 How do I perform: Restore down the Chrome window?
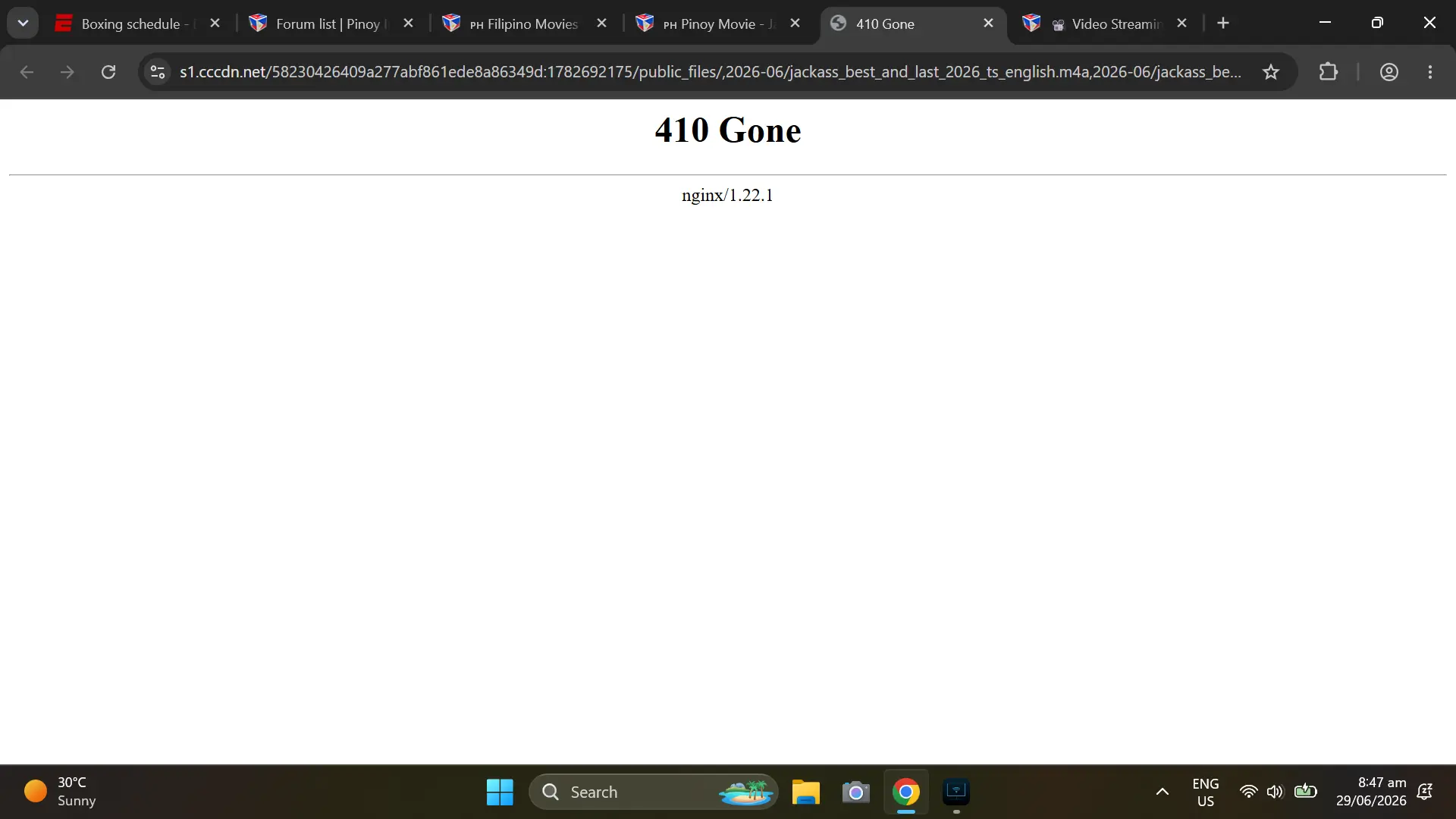pos(1378,23)
